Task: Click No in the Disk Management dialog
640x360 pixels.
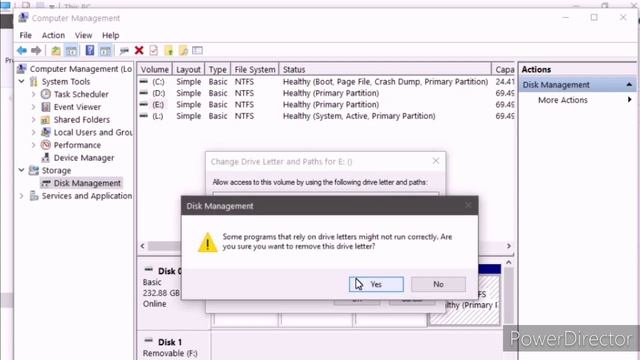Action: click(438, 284)
